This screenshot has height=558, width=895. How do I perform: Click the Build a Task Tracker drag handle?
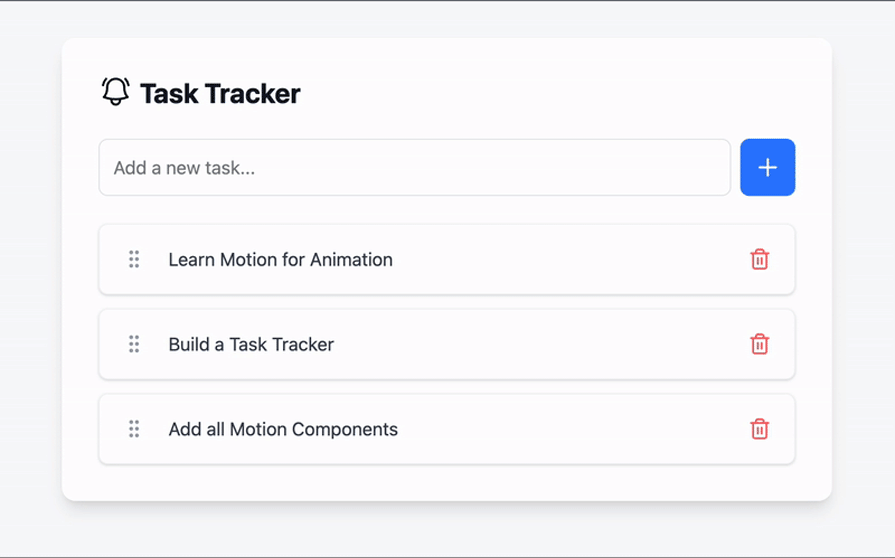[x=134, y=344]
